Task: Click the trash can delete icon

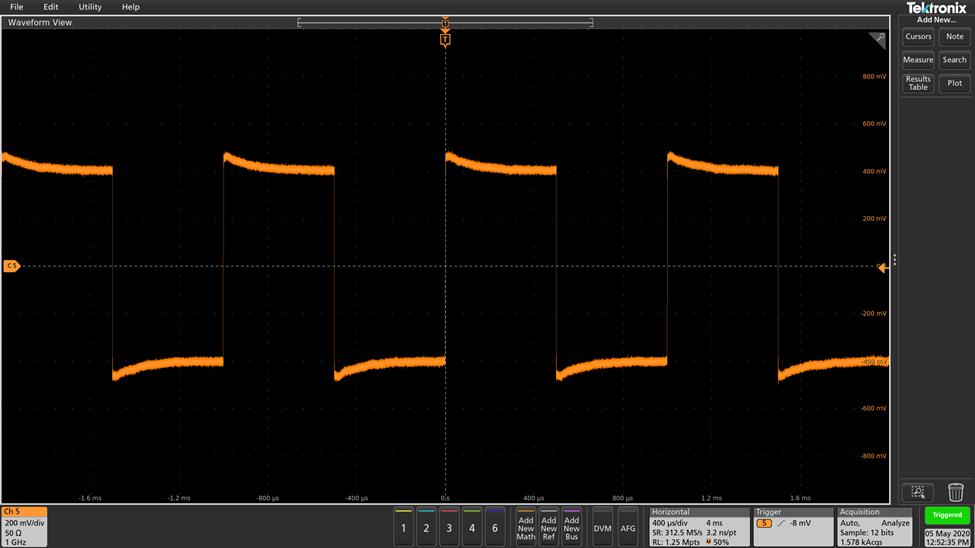Action: [955, 491]
